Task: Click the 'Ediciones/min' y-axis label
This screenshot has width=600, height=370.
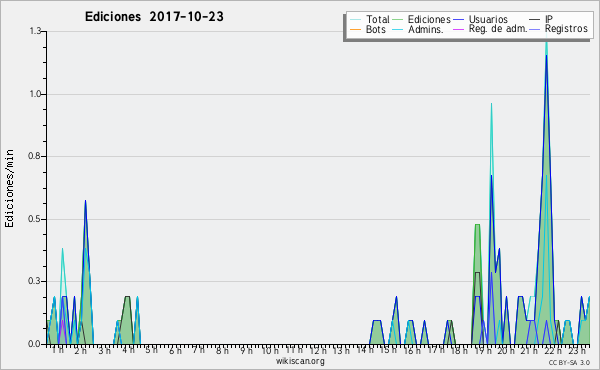Action: coord(9,188)
